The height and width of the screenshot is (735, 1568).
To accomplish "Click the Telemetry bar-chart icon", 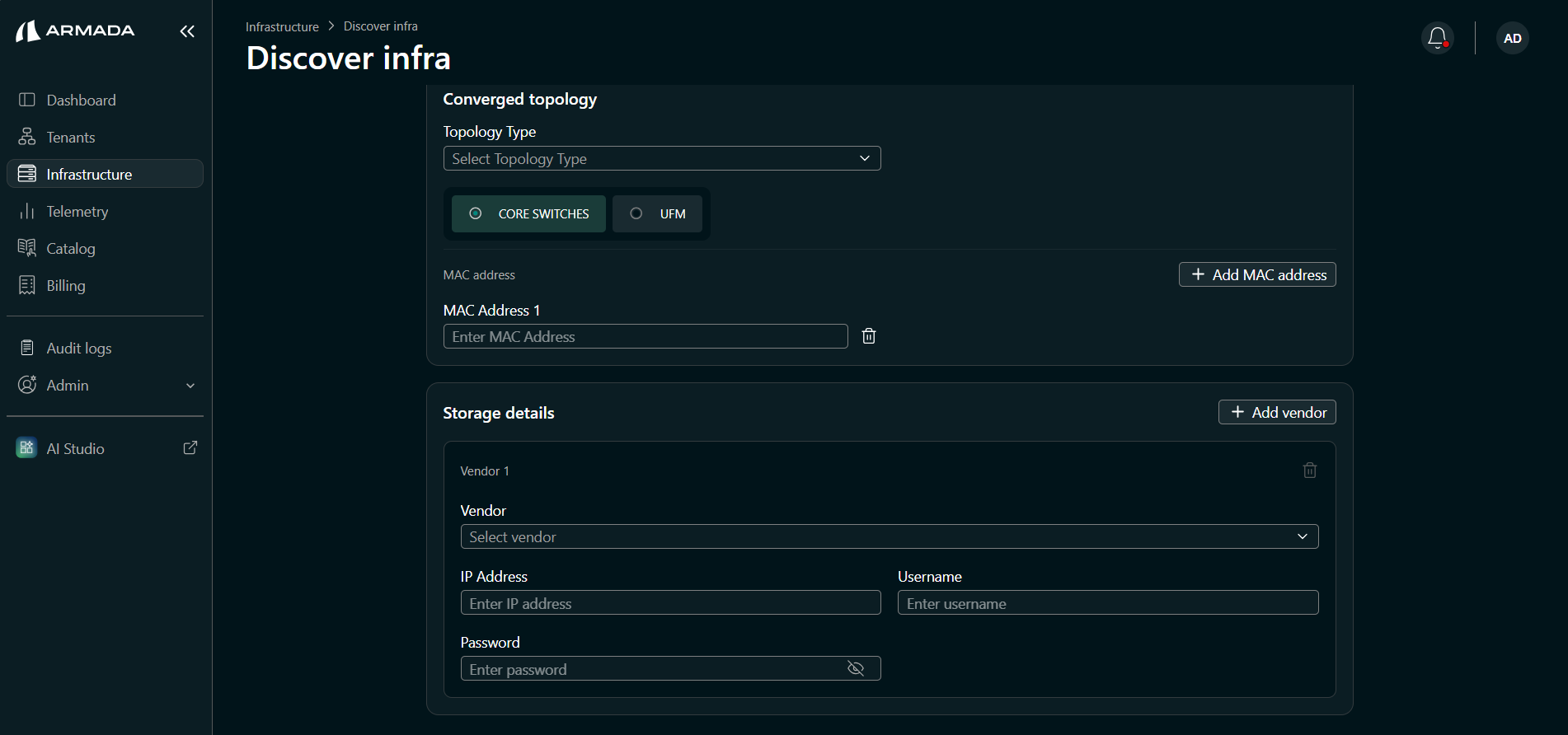I will point(27,211).
